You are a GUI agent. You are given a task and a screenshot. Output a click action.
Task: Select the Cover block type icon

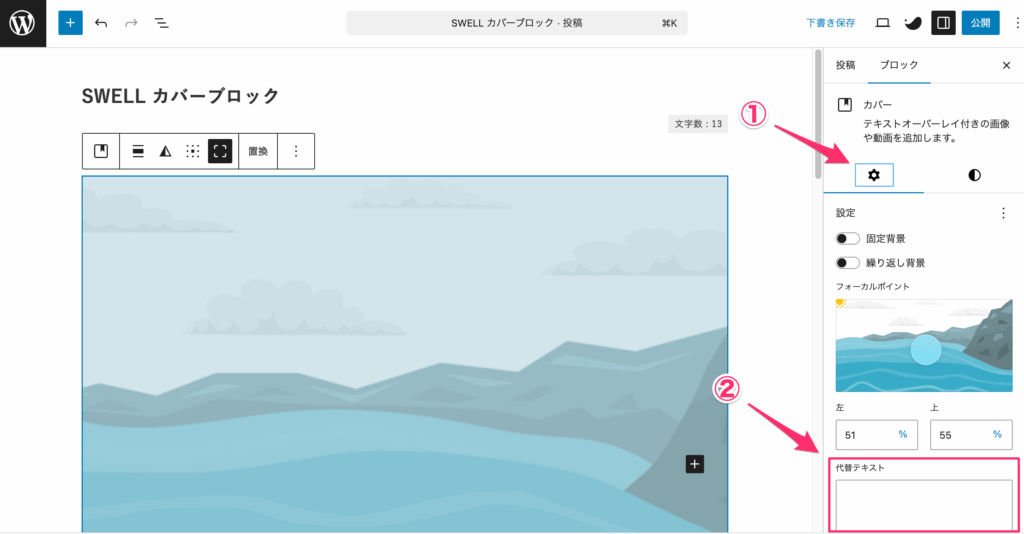click(101, 151)
